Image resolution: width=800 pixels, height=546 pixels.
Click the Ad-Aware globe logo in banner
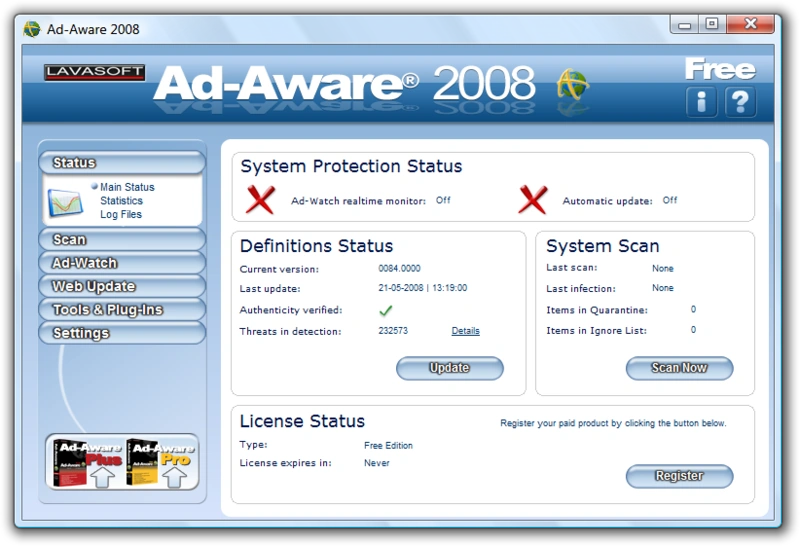[572, 85]
